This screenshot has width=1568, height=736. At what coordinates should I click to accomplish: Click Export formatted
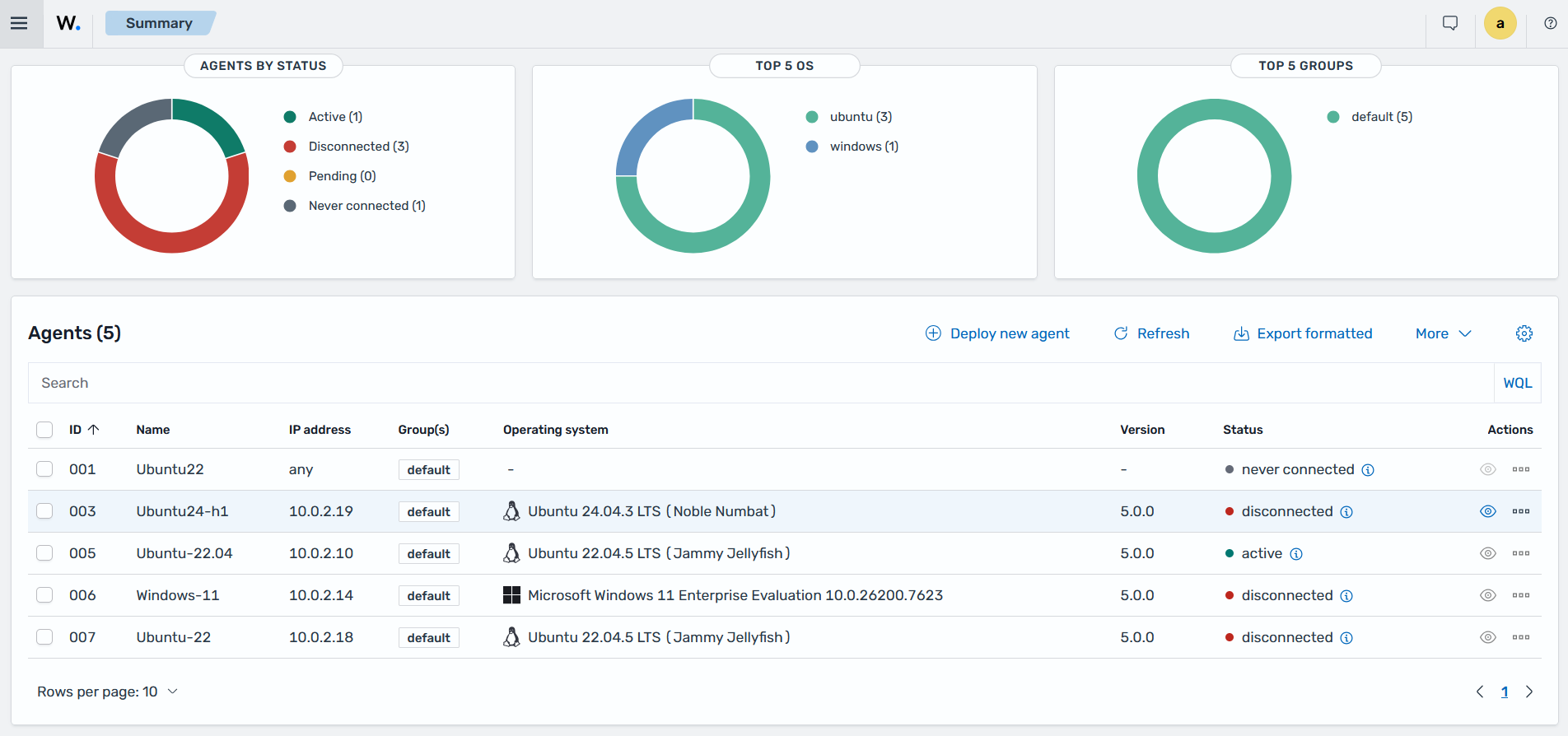pos(1303,333)
